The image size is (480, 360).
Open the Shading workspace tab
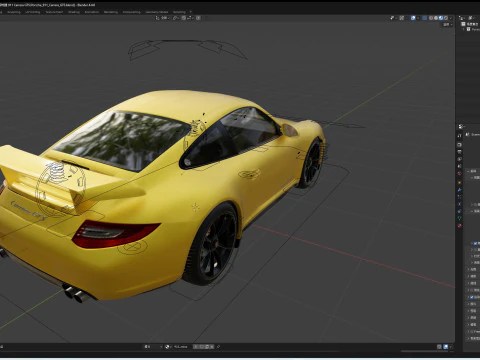[74, 12]
